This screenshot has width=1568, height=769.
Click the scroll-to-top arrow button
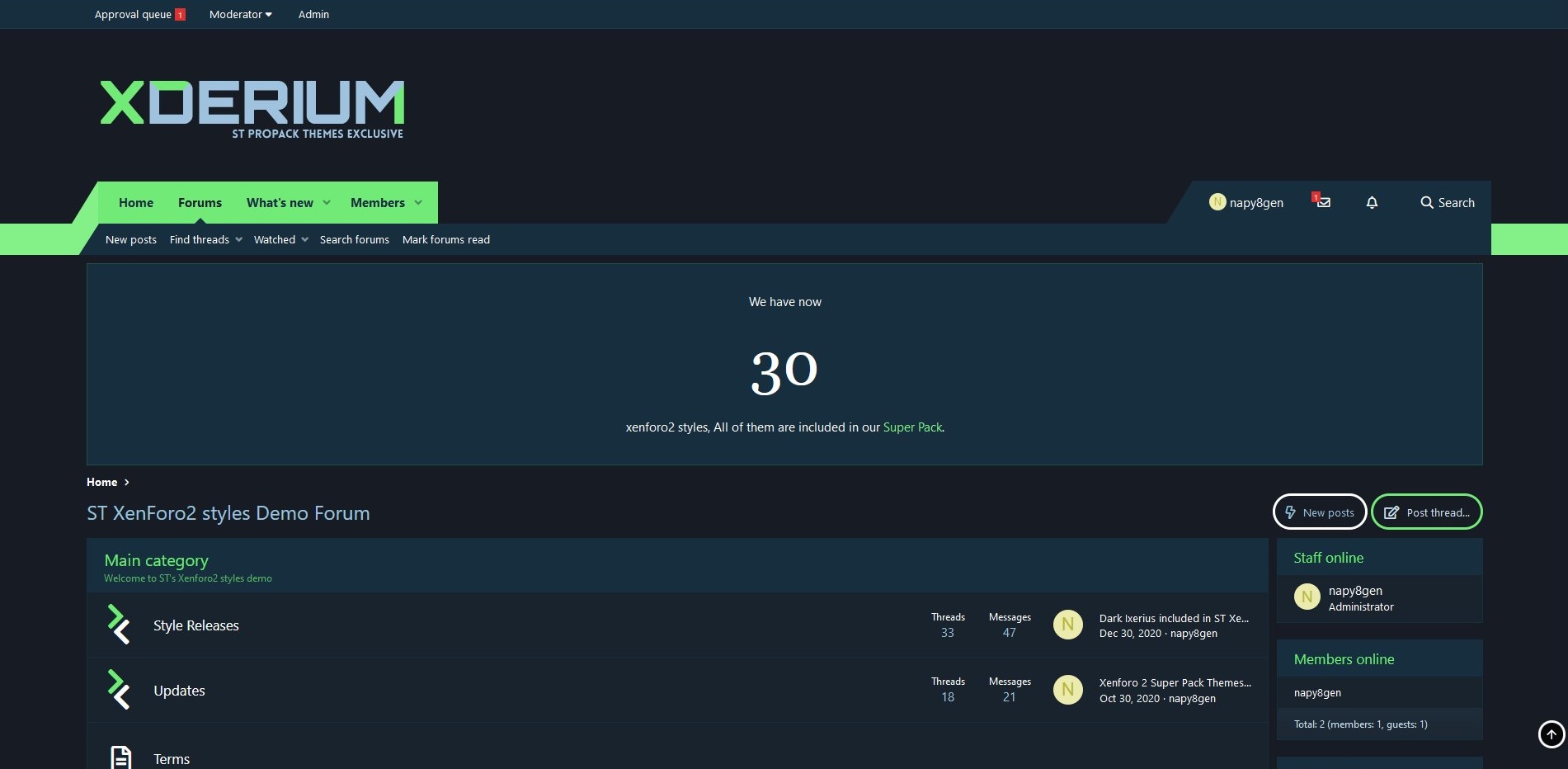click(x=1552, y=734)
